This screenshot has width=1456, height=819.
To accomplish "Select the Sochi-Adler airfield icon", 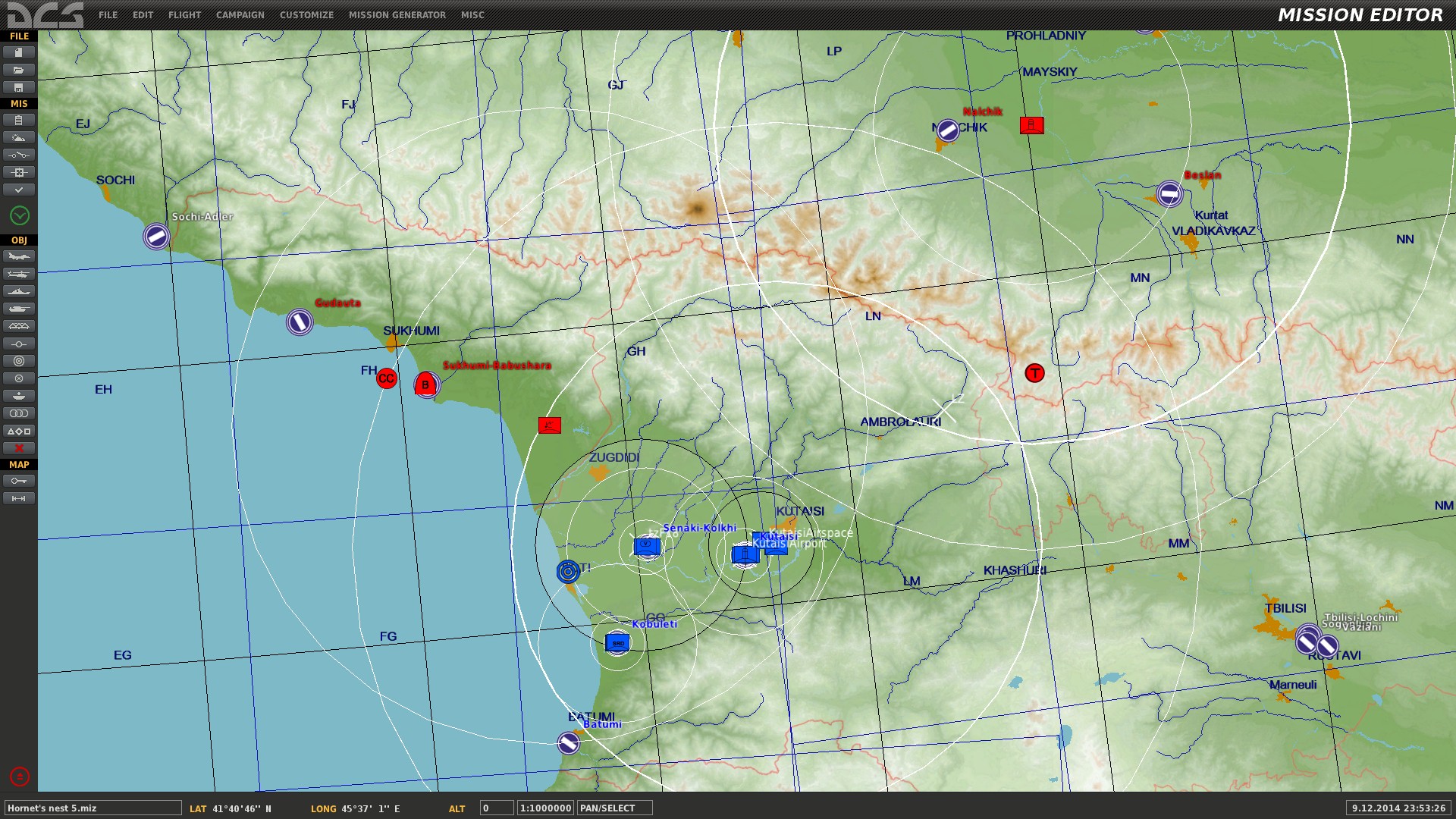I will (x=156, y=237).
